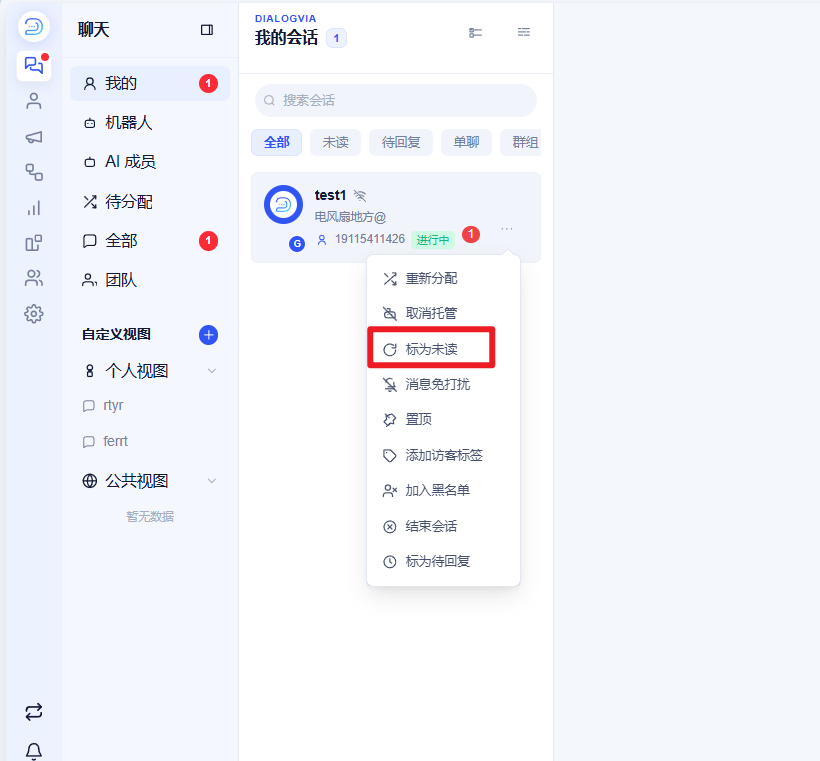Open 待分配 in the chat sidebar
Viewport: 820px width, 761px height.
[150, 201]
